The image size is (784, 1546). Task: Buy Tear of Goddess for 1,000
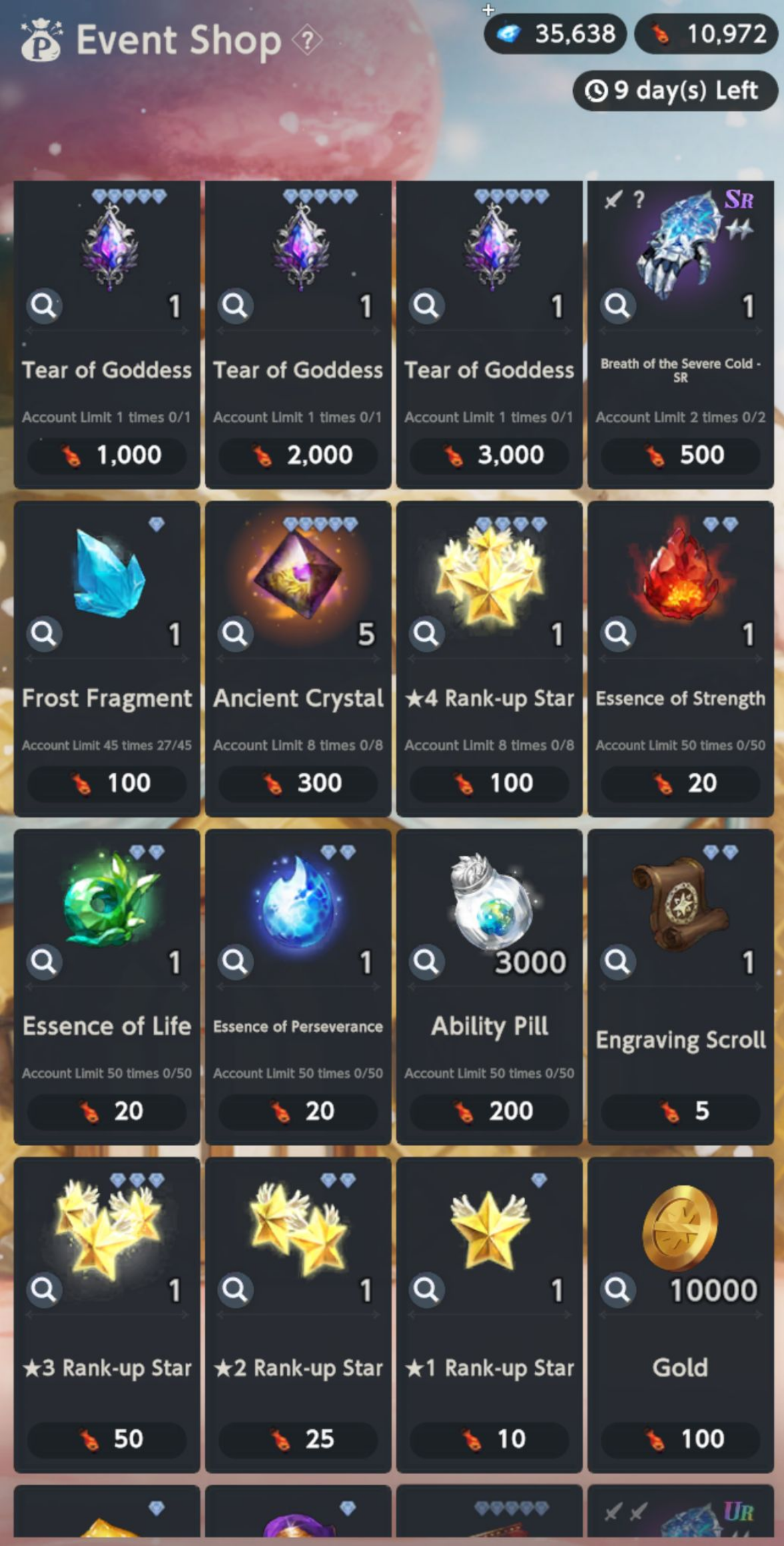point(107,455)
